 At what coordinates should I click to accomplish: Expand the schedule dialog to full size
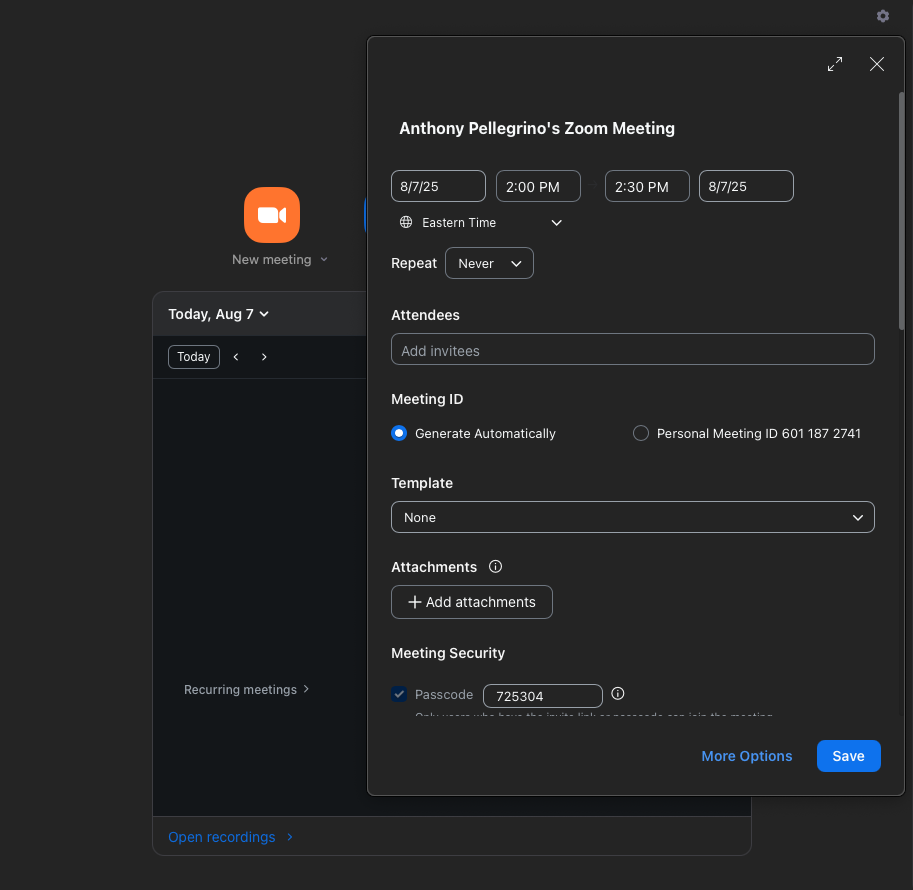tap(835, 64)
